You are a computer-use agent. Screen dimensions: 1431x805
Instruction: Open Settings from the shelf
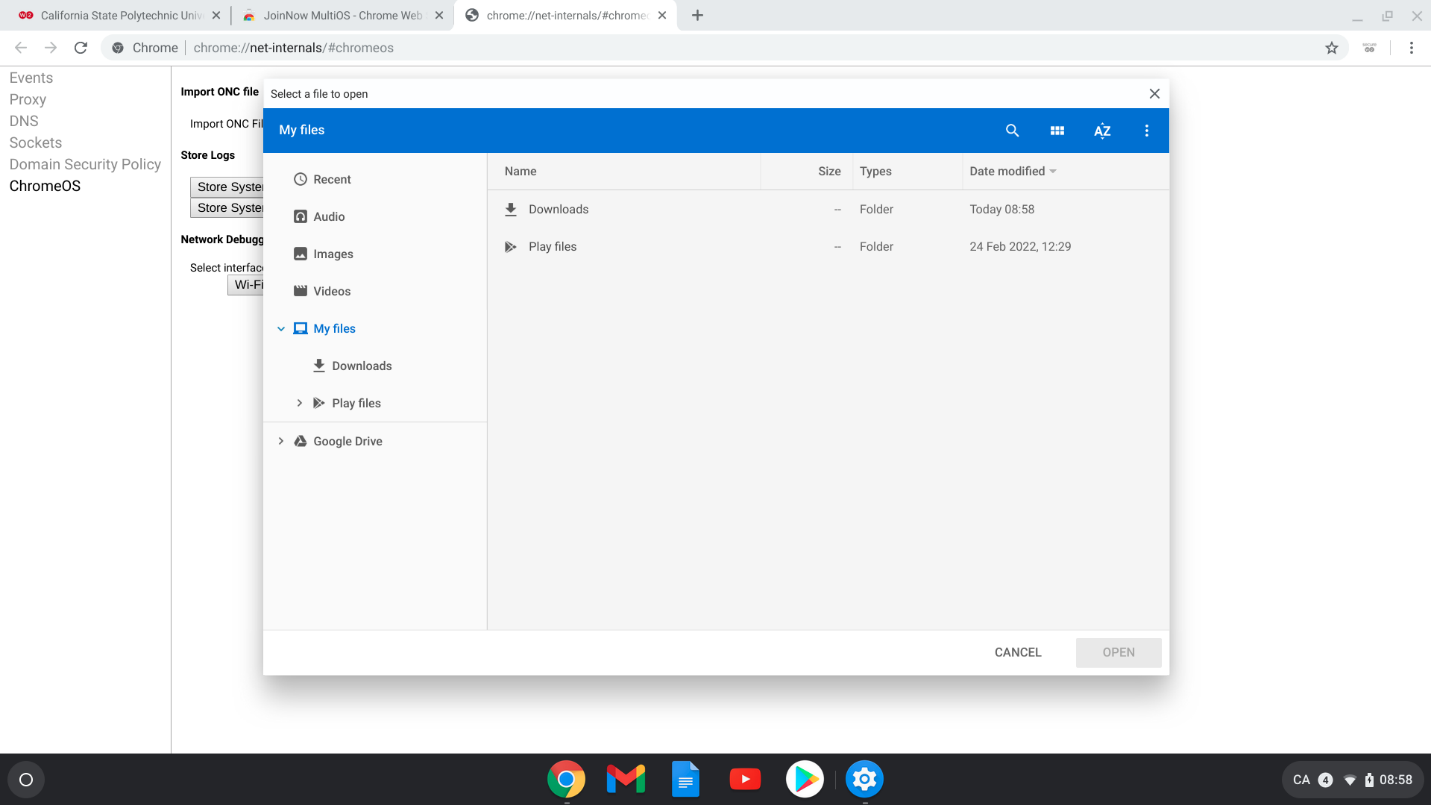point(864,779)
